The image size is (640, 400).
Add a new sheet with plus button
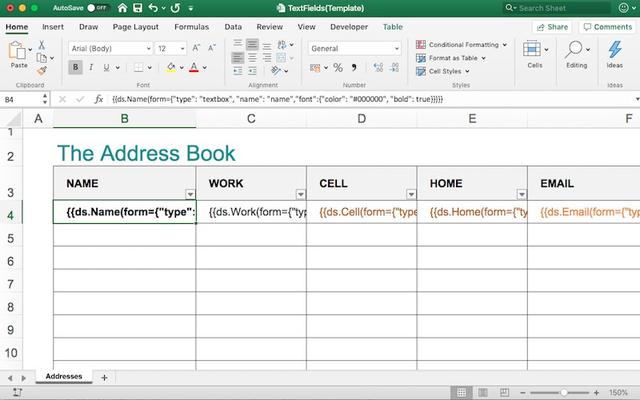pos(104,378)
